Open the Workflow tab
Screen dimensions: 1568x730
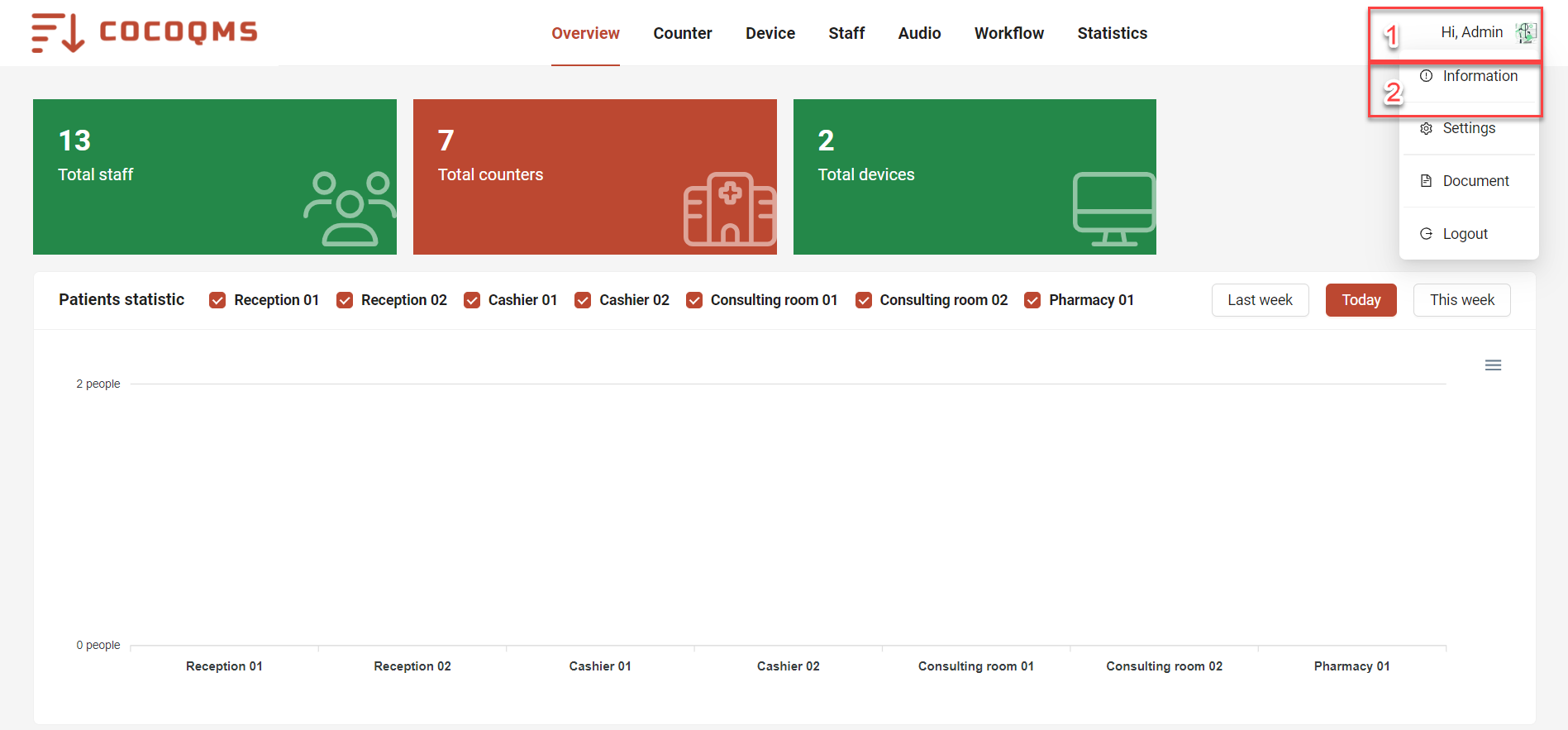click(1009, 33)
